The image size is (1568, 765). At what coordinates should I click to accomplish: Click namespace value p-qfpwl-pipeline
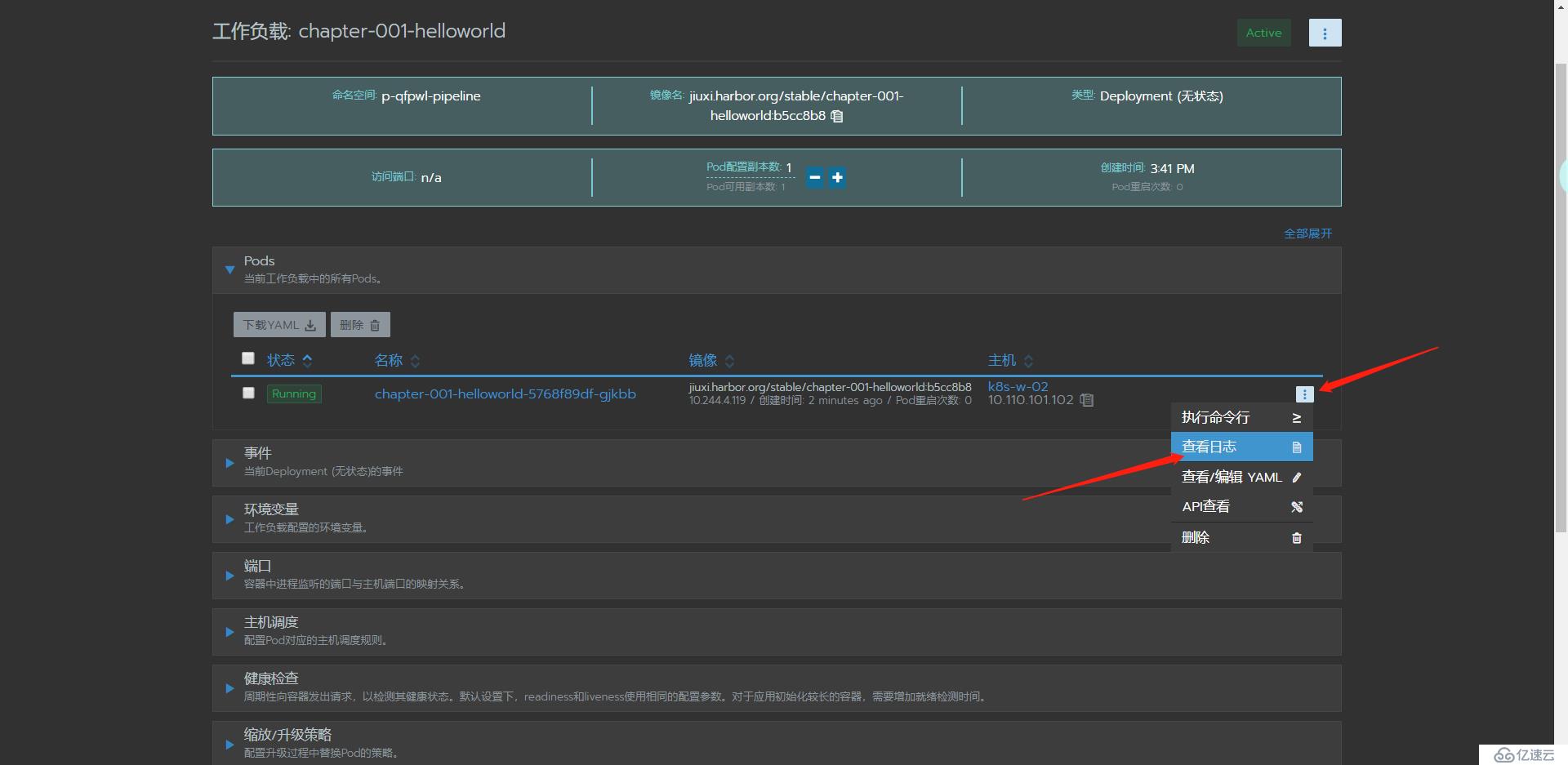click(x=430, y=96)
